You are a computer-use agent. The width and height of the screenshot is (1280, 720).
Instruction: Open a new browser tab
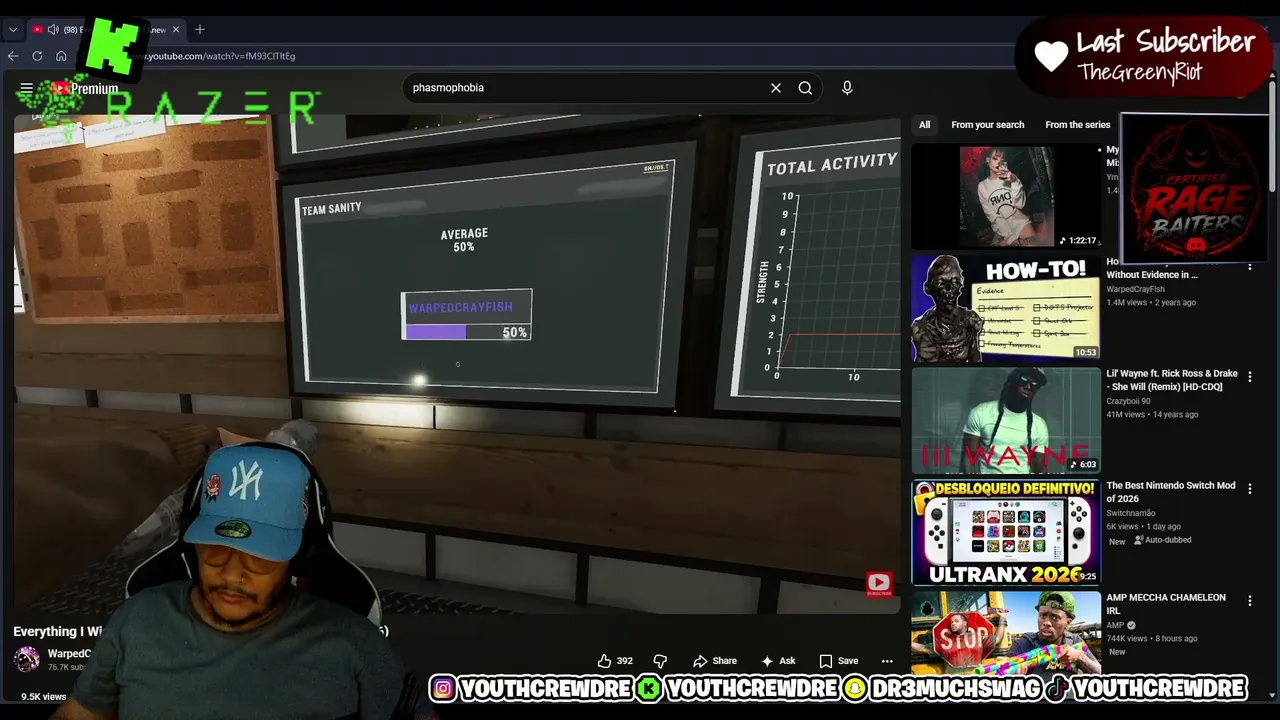point(200,30)
